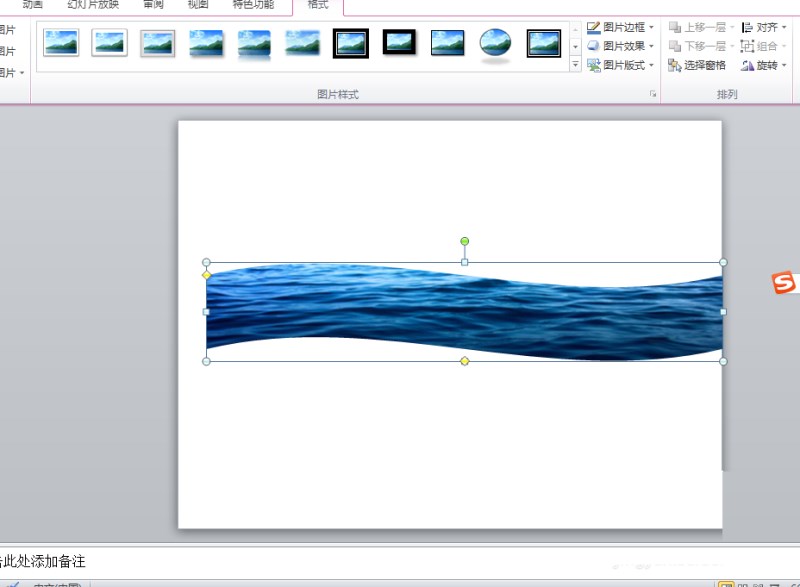Apply the Soft Edge Rectangle picture style
The image size is (800, 587).
[x=303, y=43]
